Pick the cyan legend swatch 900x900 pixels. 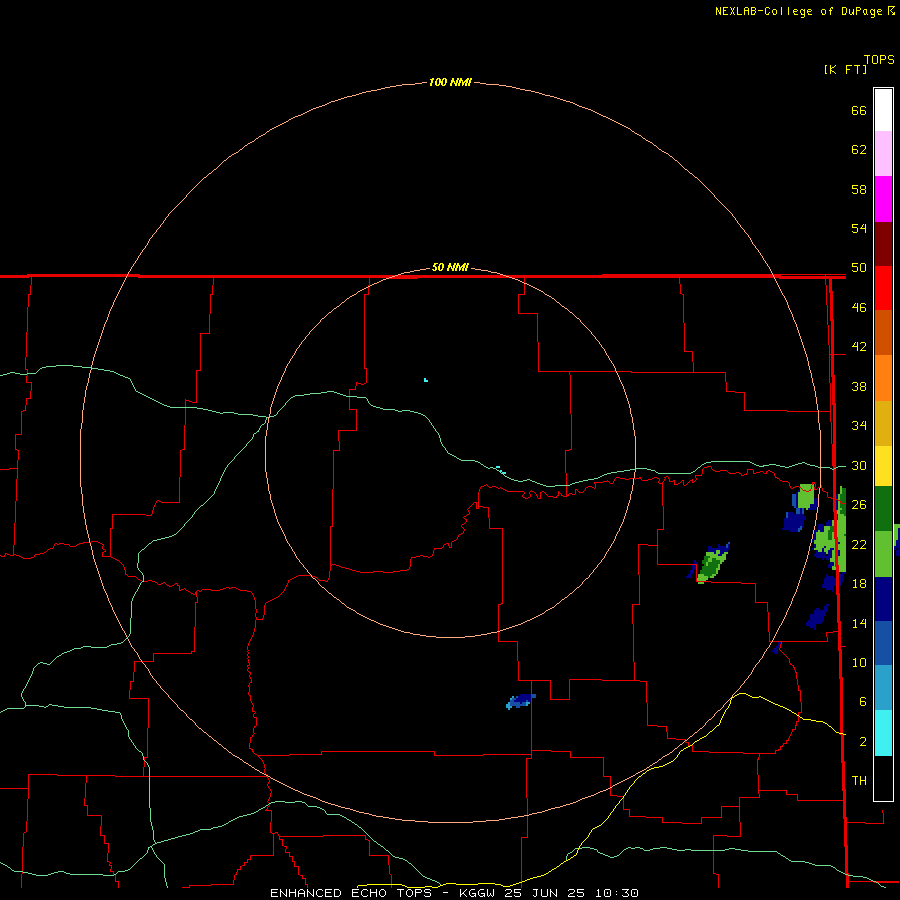883,733
